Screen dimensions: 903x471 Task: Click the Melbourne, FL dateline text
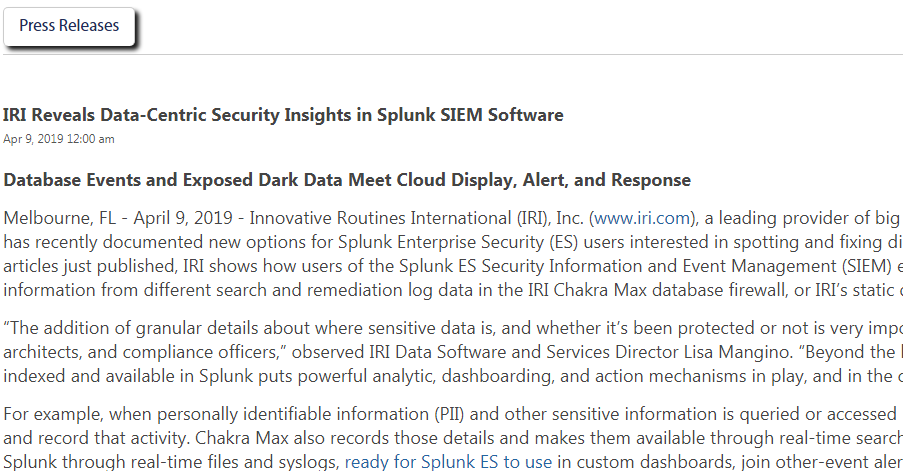pyautogui.click(x=59, y=218)
